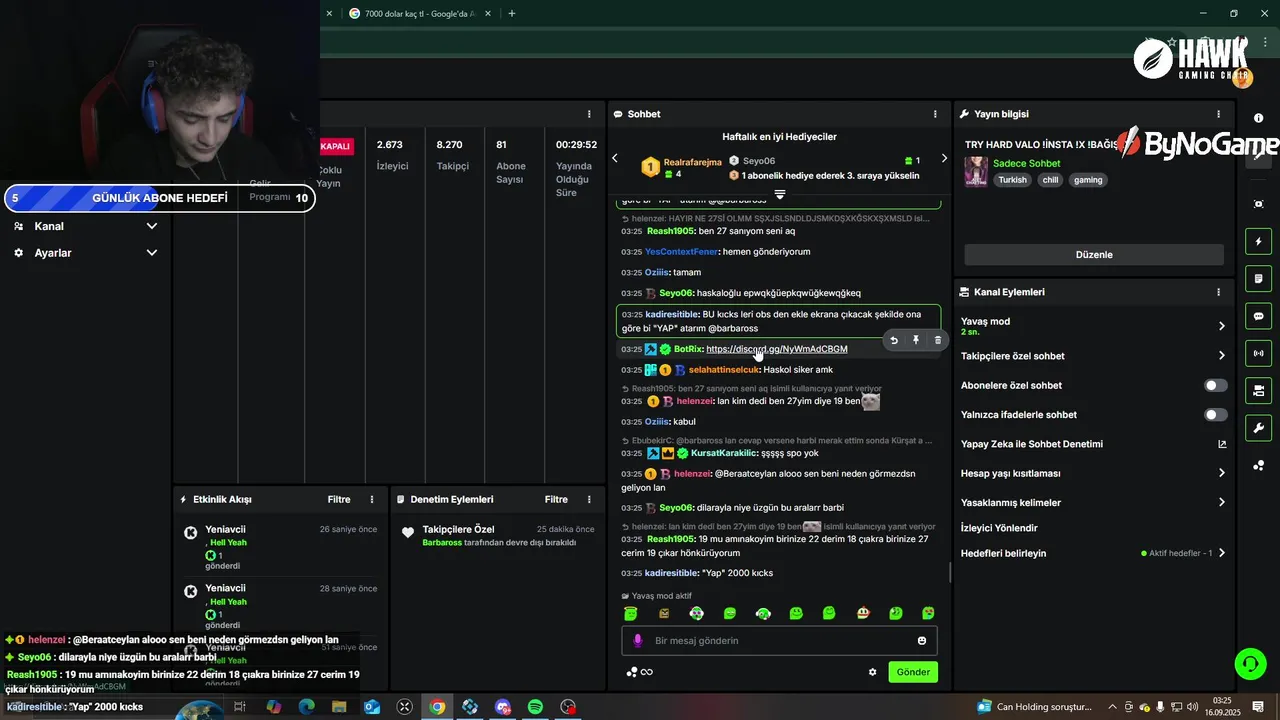The width and height of the screenshot is (1280, 720).
Task: Toggle the channel actions icon in right sidebar
Action: [x=1258, y=390]
